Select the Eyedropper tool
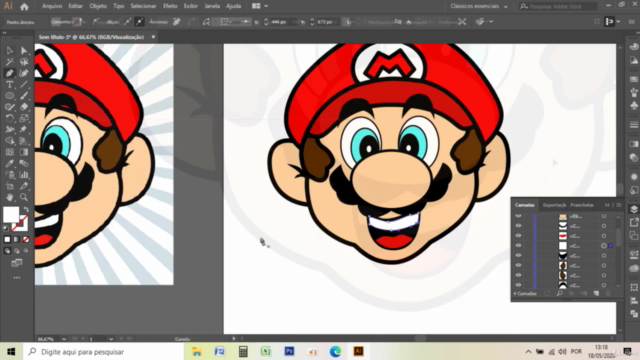Screen dimensions: 640x360 (9, 164)
